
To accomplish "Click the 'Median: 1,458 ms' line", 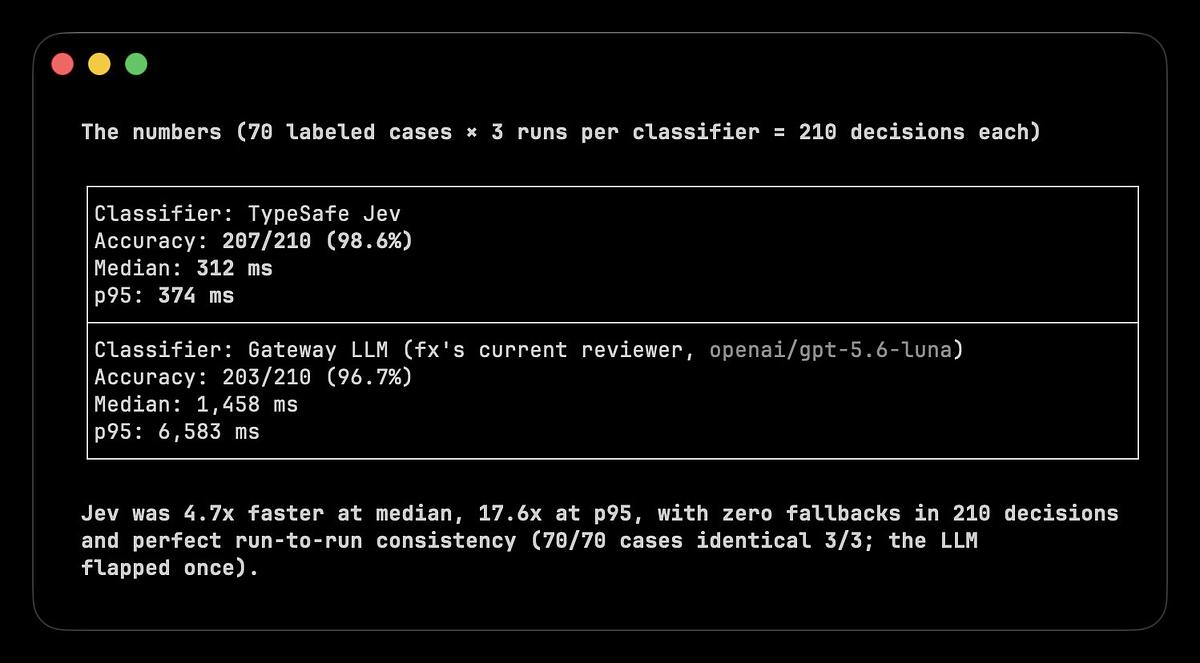I will pos(196,404).
